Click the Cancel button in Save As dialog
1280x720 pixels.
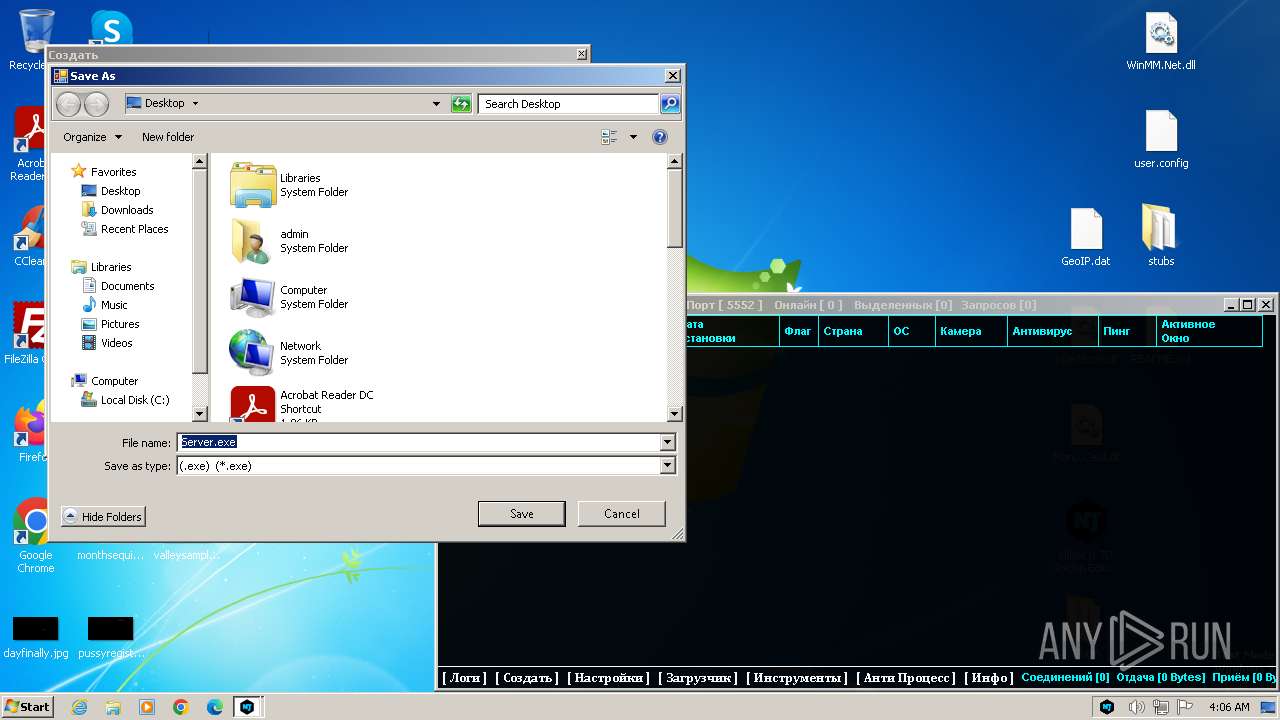coord(621,514)
